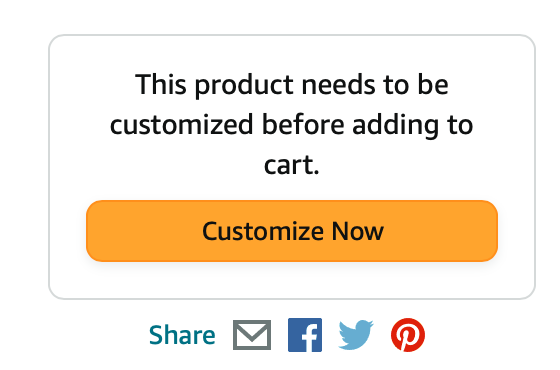This screenshot has width=560, height=370.
Task: Pin this product on Pinterest
Action: tap(408, 335)
